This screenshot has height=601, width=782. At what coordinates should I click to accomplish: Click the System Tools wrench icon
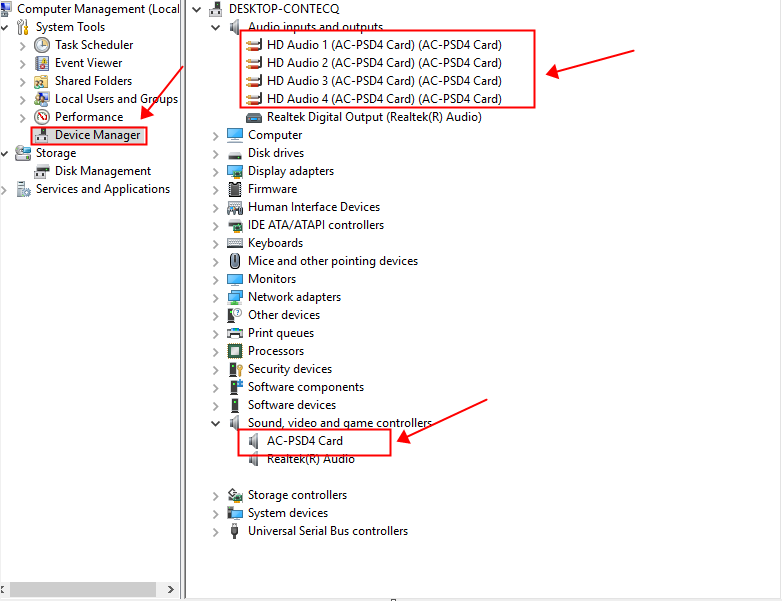(23, 27)
